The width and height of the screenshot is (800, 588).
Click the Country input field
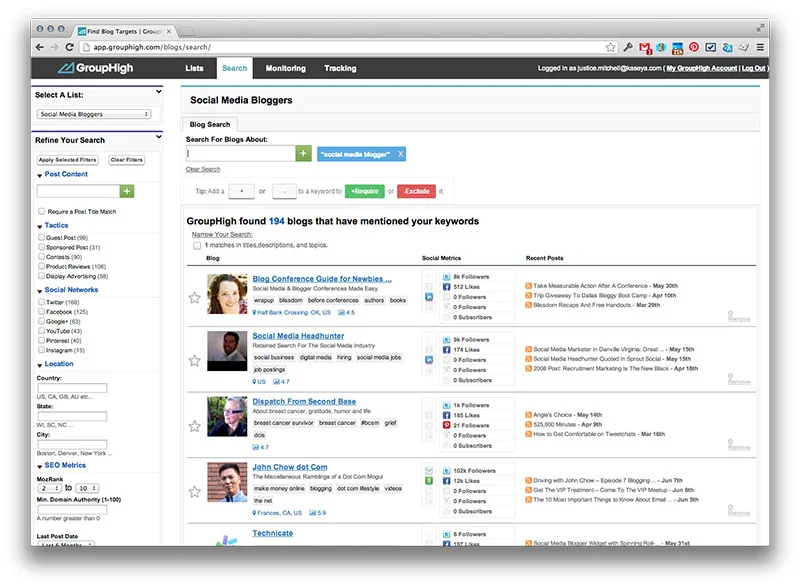(x=72, y=388)
